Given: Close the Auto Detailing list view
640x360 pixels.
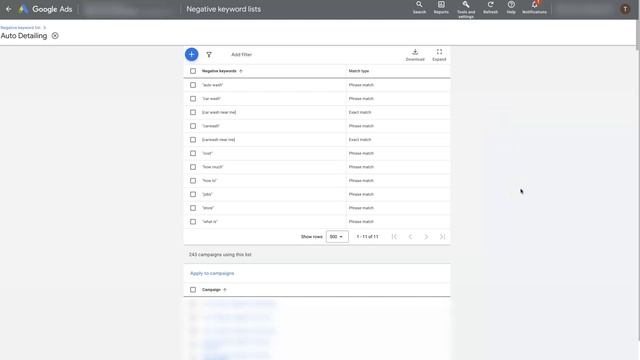Looking at the screenshot, I should click(55, 36).
